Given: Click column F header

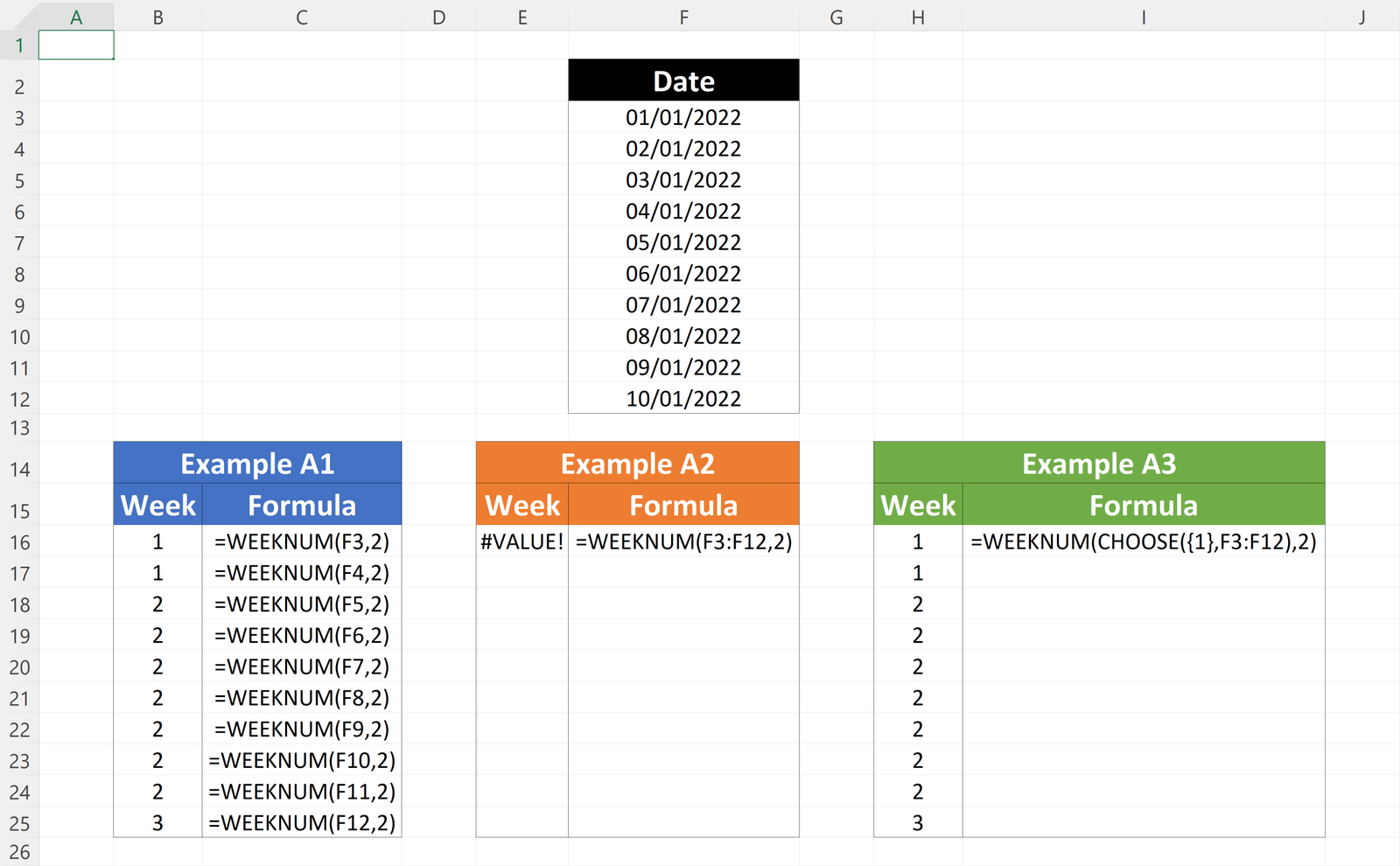Looking at the screenshot, I should pos(683,17).
